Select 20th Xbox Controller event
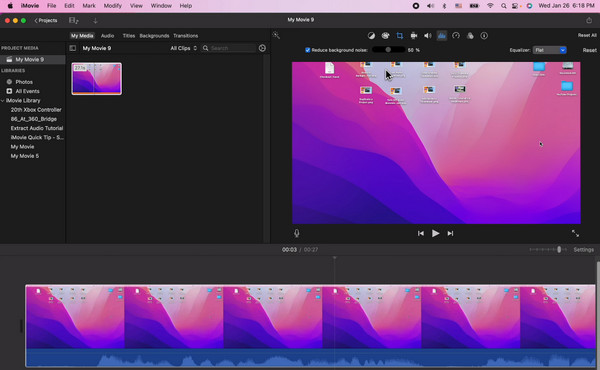This screenshot has width=600, height=370. [x=36, y=110]
